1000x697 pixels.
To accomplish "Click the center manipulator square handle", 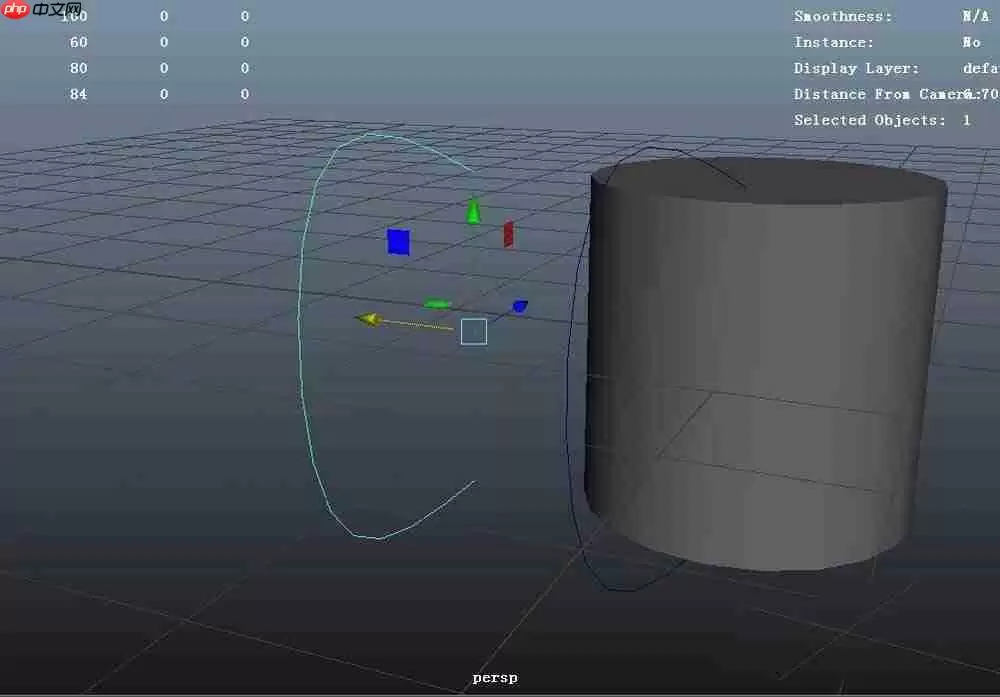I will [x=474, y=330].
